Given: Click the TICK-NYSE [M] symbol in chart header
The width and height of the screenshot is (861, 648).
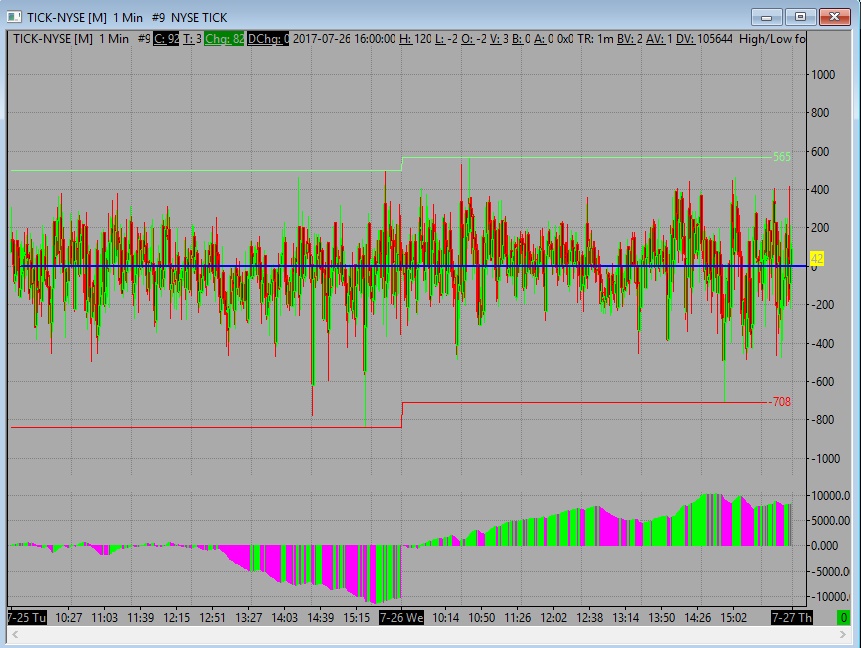Looking at the screenshot, I should pos(53,38).
